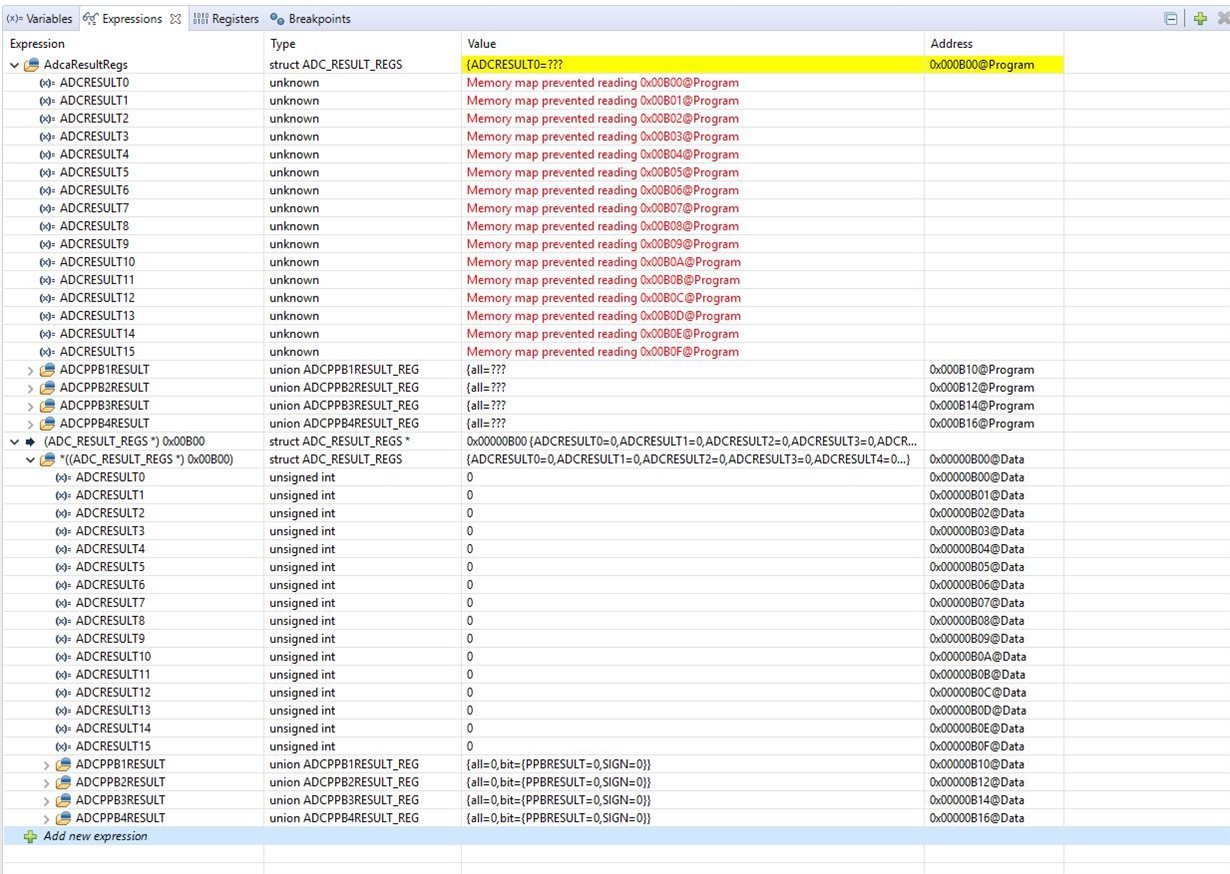The height and width of the screenshot is (874, 1230).
Task: Click unsigned int type of ADCRESULT6 at 0x00000B06@Data
Action: 302,585
